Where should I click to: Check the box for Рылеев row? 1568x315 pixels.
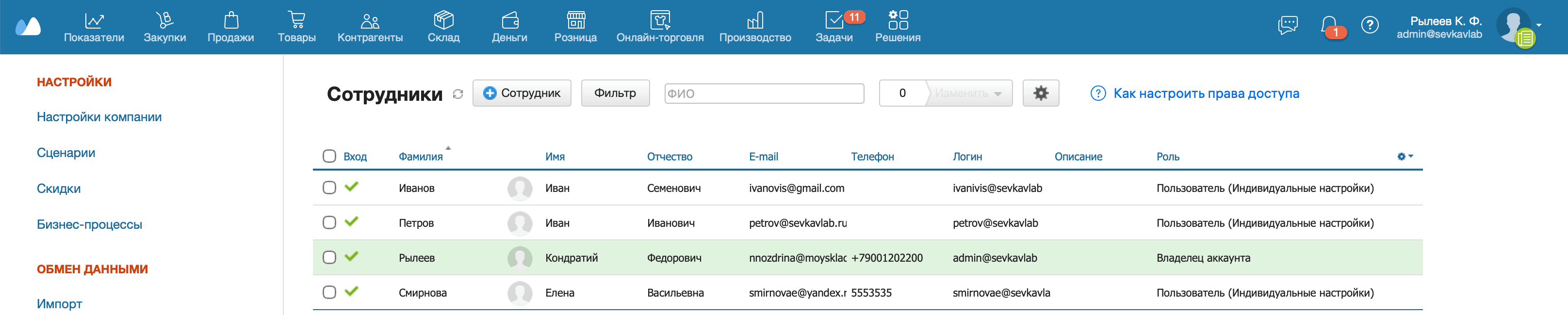click(x=329, y=257)
